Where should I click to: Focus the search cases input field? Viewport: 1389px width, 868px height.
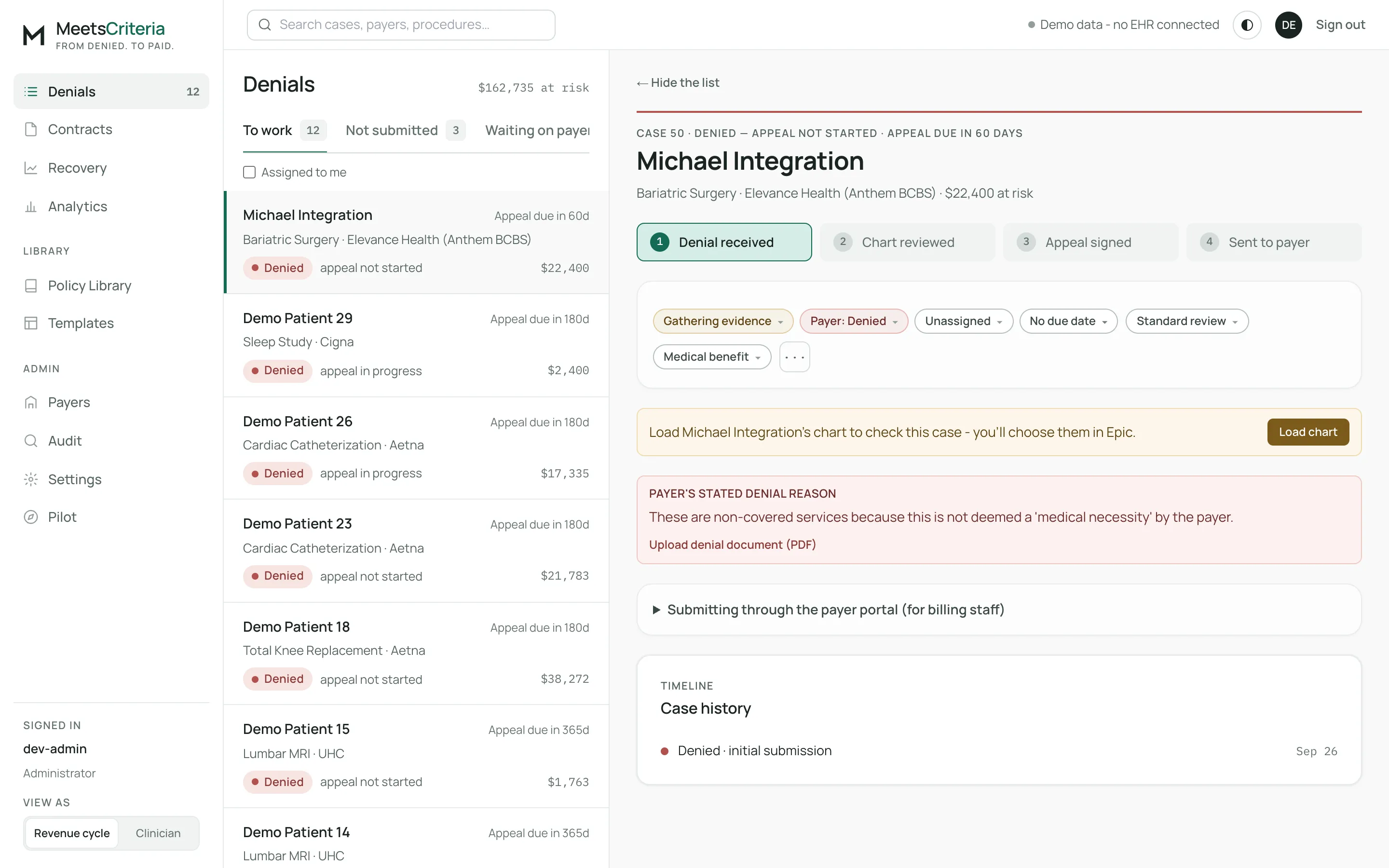401,25
